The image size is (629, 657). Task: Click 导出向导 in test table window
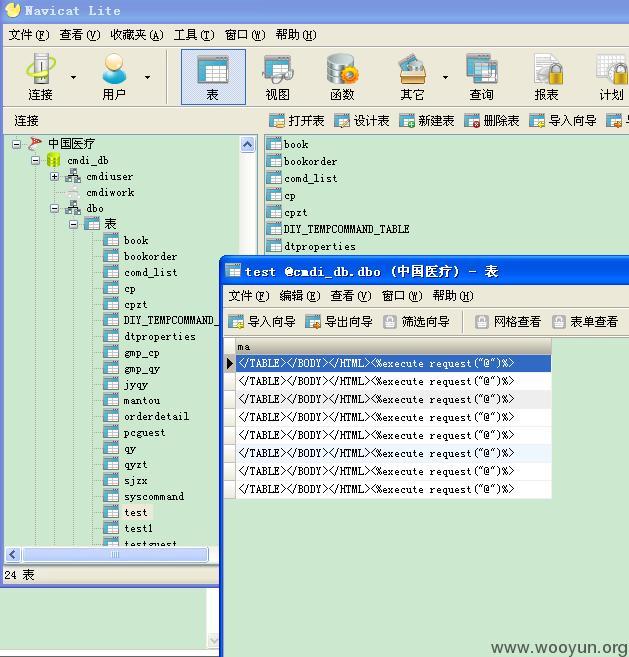coord(339,322)
